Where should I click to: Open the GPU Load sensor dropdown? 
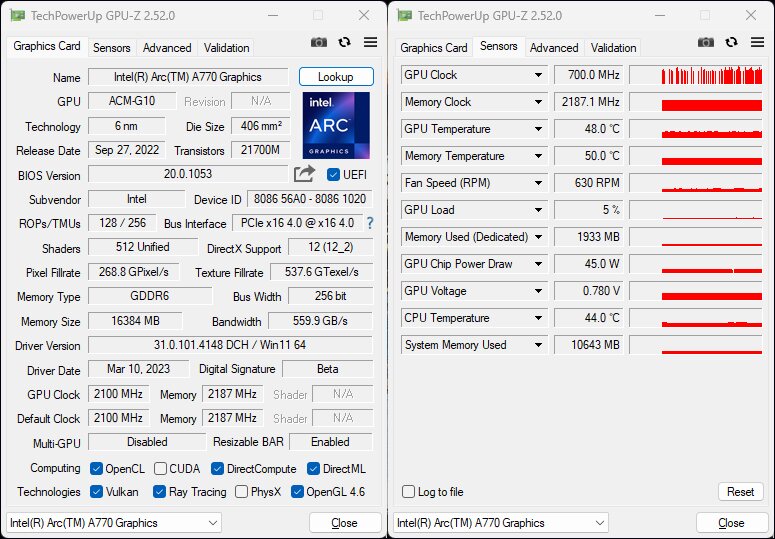tap(538, 210)
